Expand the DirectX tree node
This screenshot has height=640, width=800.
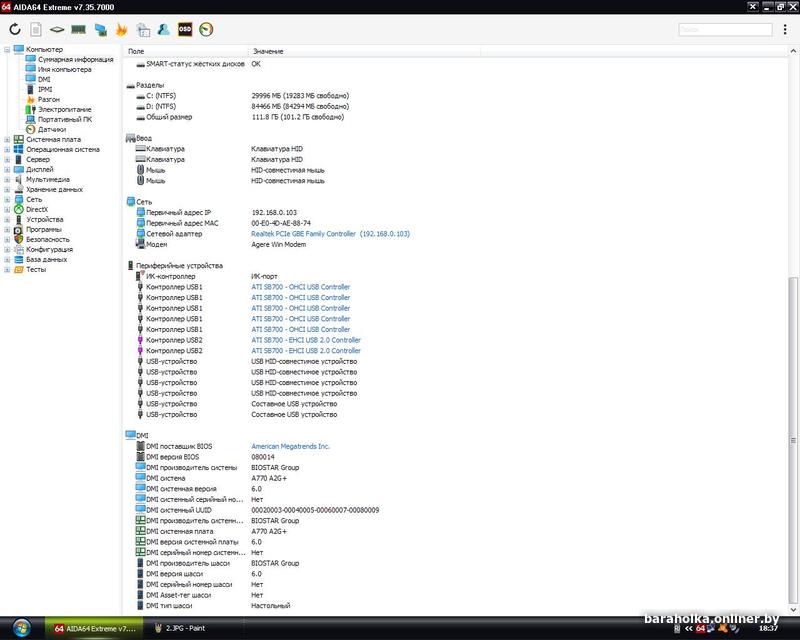pyautogui.click(x=7, y=209)
